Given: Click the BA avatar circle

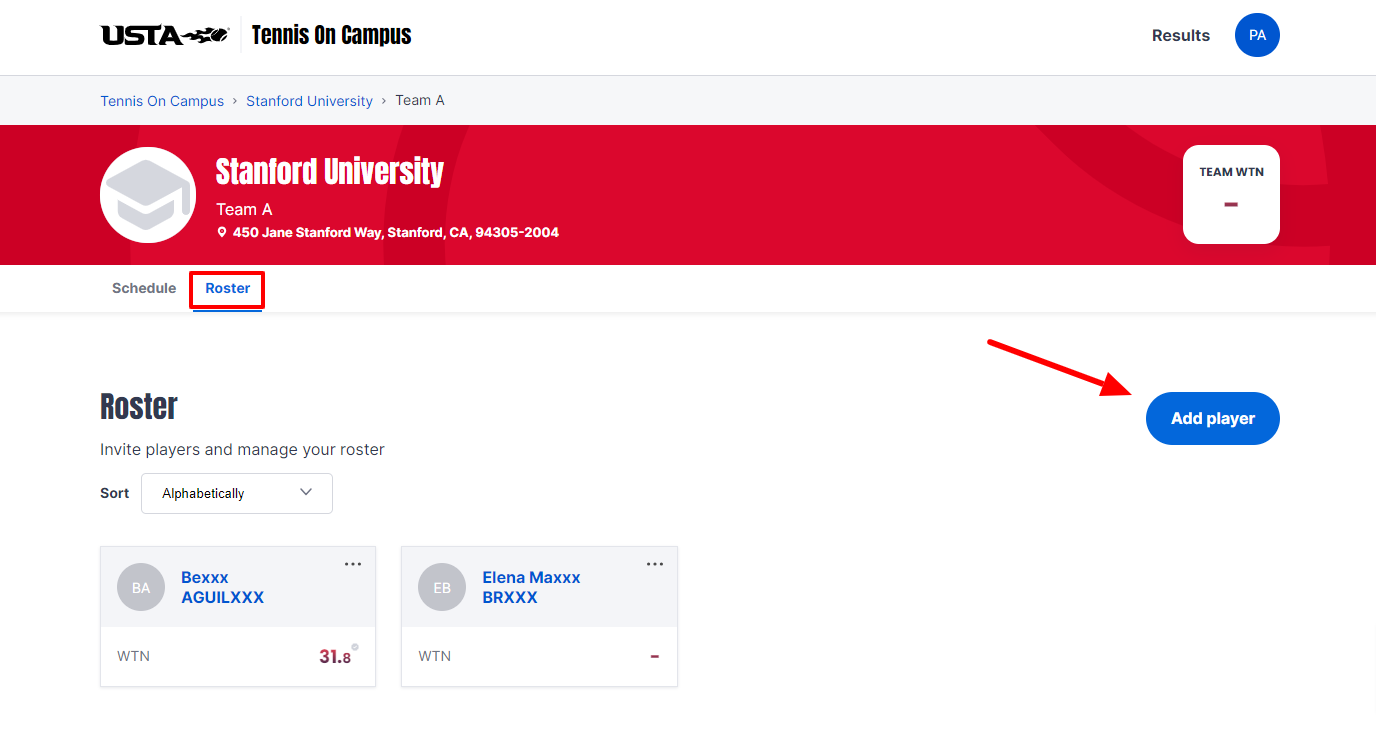Looking at the screenshot, I should [x=141, y=587].
